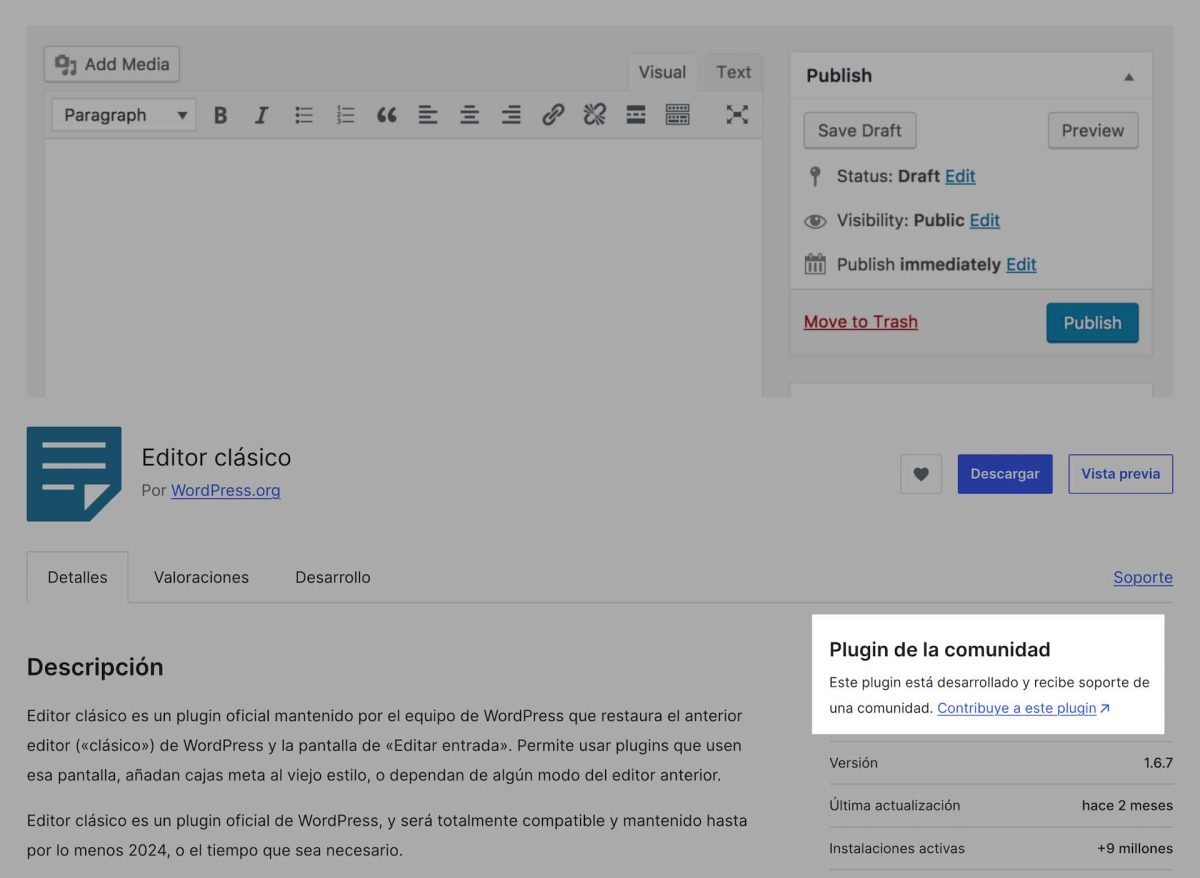This screenshot has height=878, width=1200.
Task: Insert a numbered list
Action: (346, 115)
